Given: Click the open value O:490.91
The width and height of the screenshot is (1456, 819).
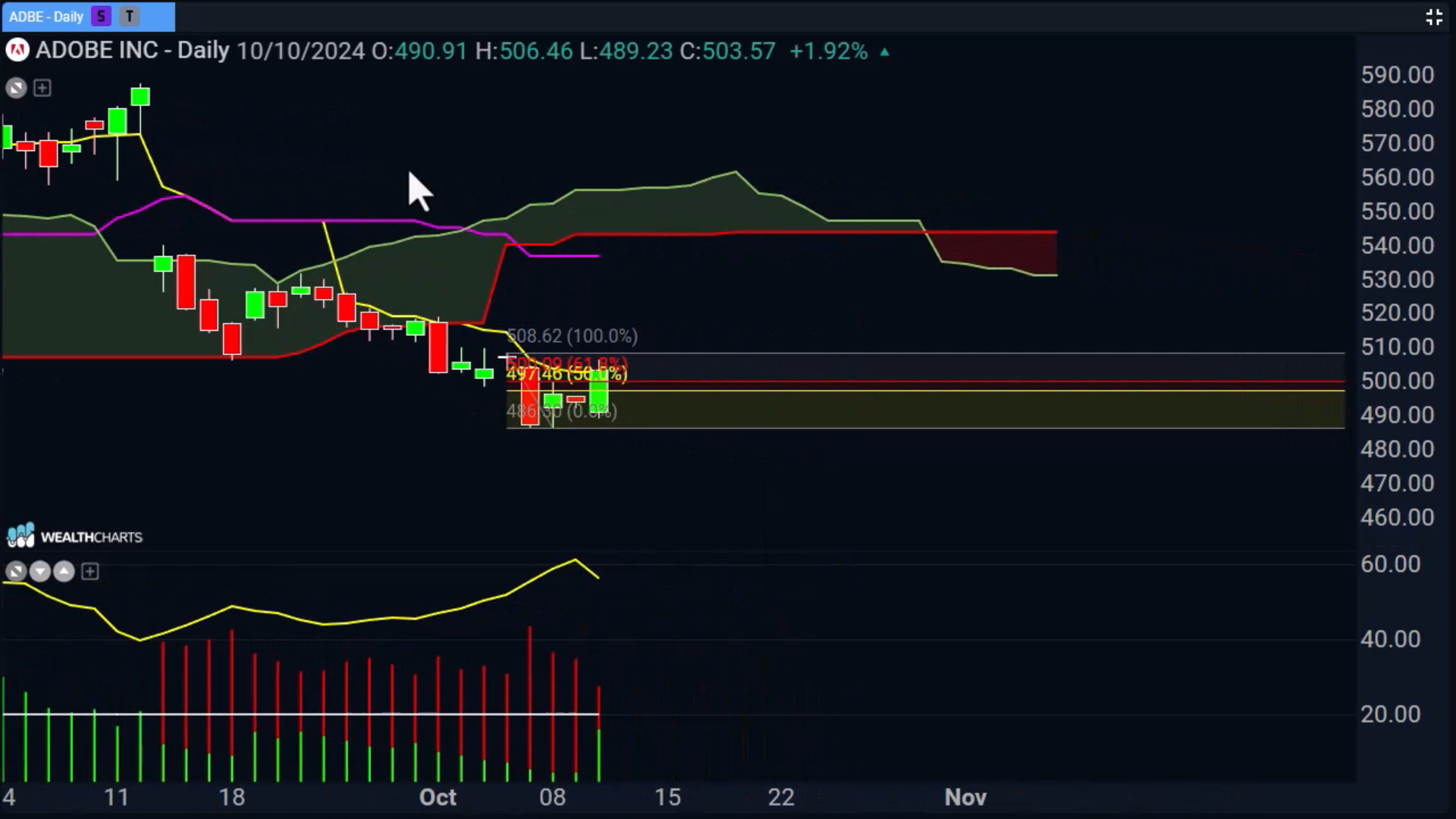Looking at the screenshot, I should pyautogui.click(x=419, y=51).
